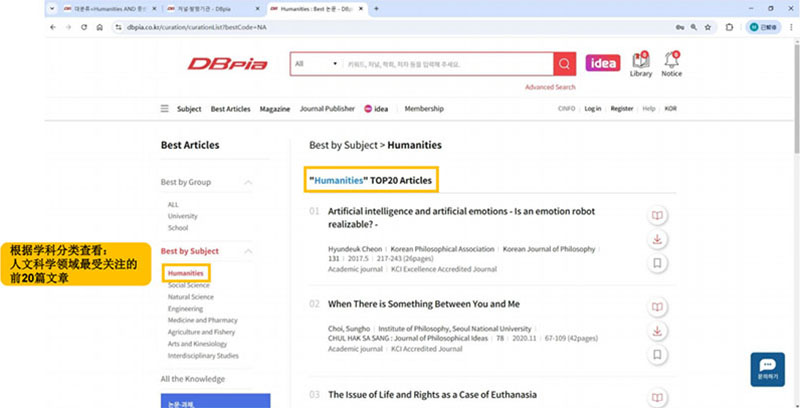The height and width of the screenshot is (408, 800).
Task: Go forward in browser history
Action: tap(68, 28)
